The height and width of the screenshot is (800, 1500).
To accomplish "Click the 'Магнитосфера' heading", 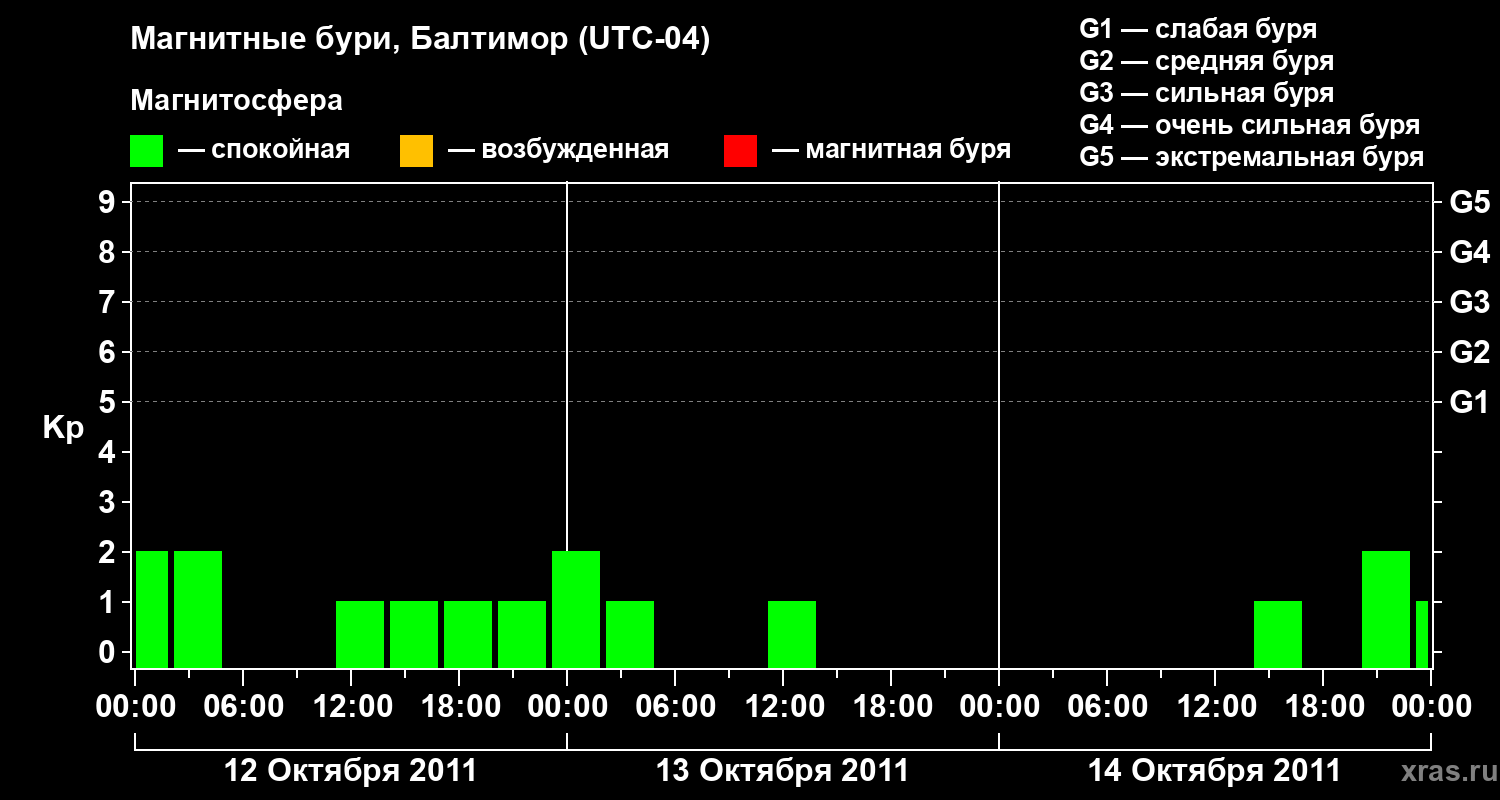I will point(237,101).
